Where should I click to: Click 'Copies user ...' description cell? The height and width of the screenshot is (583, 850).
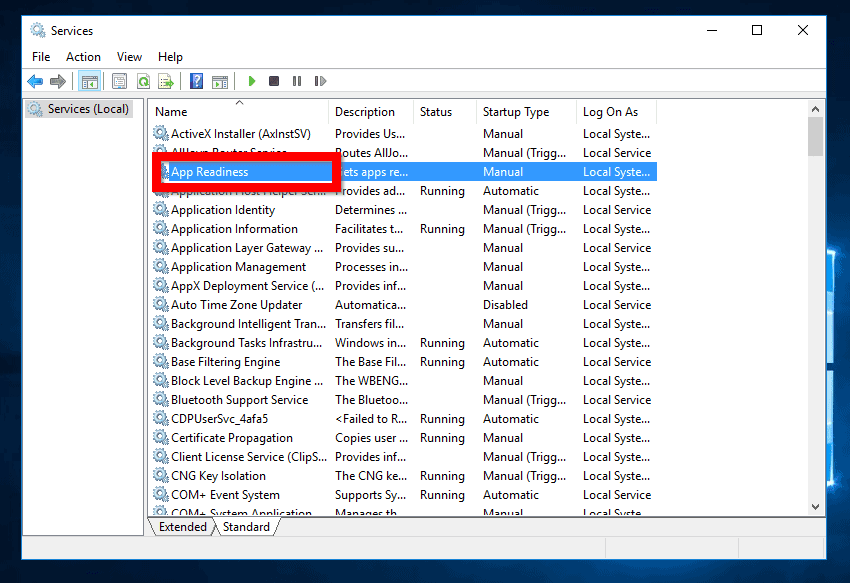371,438
